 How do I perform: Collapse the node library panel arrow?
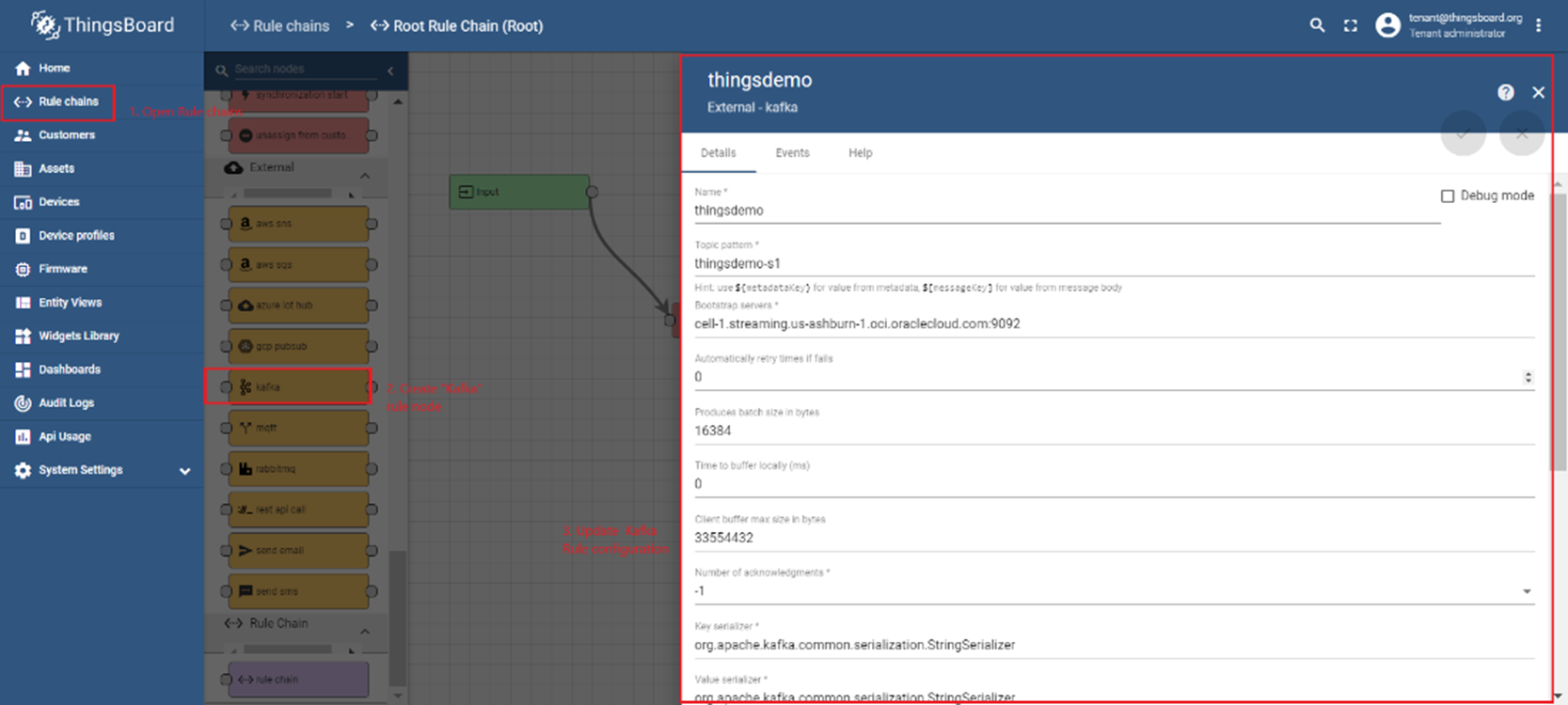(390, 70)
